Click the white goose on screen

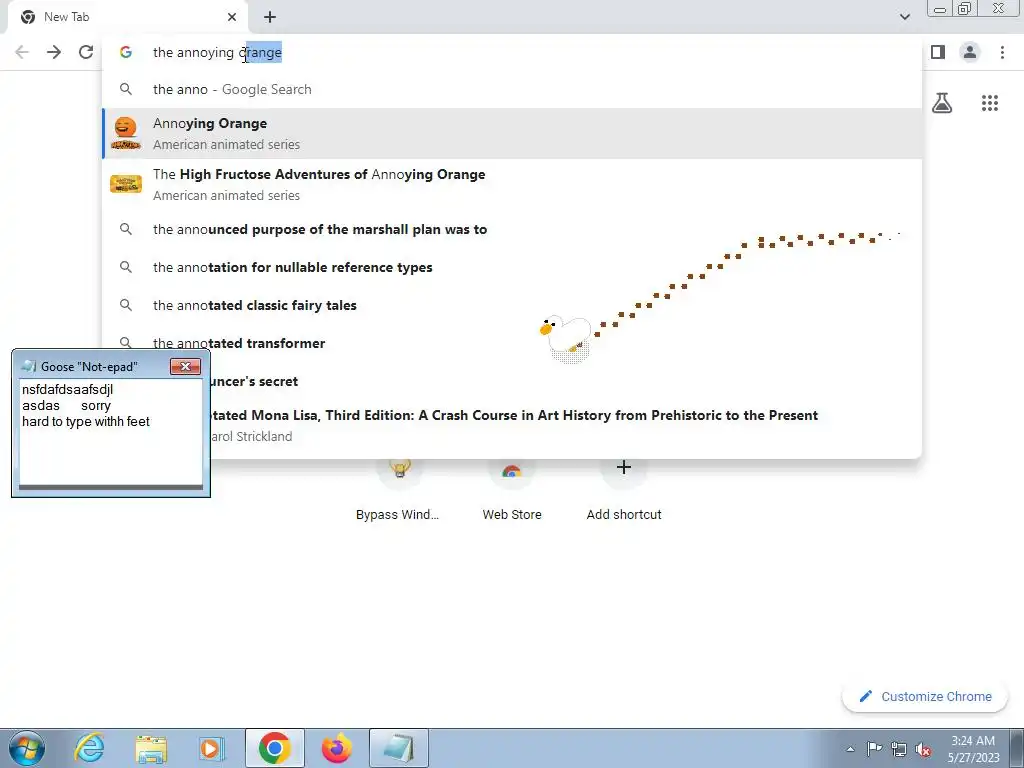[567, 336]
